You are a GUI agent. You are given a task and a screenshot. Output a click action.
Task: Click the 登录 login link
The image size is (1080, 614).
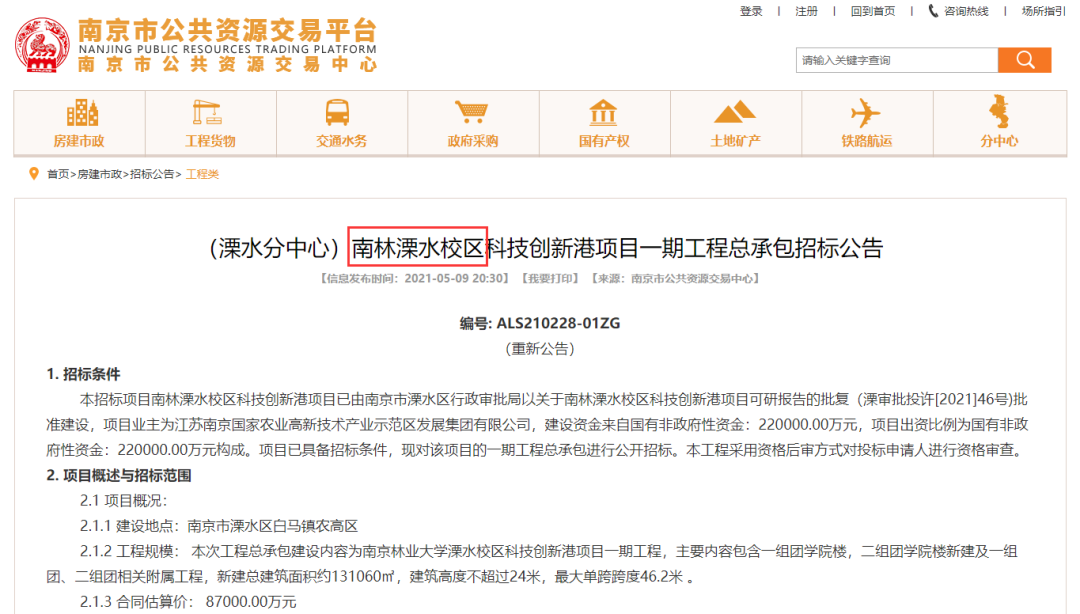click(751, 11)
